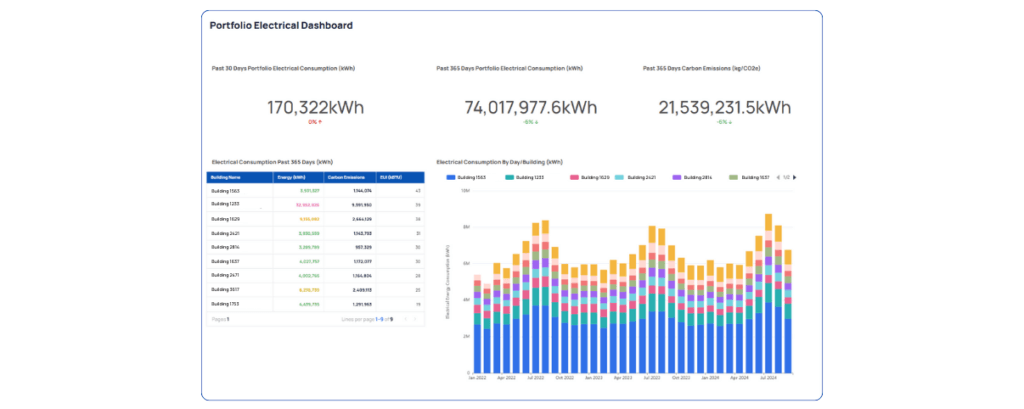Click next page arrow in table footer
The height and width of the screenshot is (409, 1024).
[x=416, y=319]
